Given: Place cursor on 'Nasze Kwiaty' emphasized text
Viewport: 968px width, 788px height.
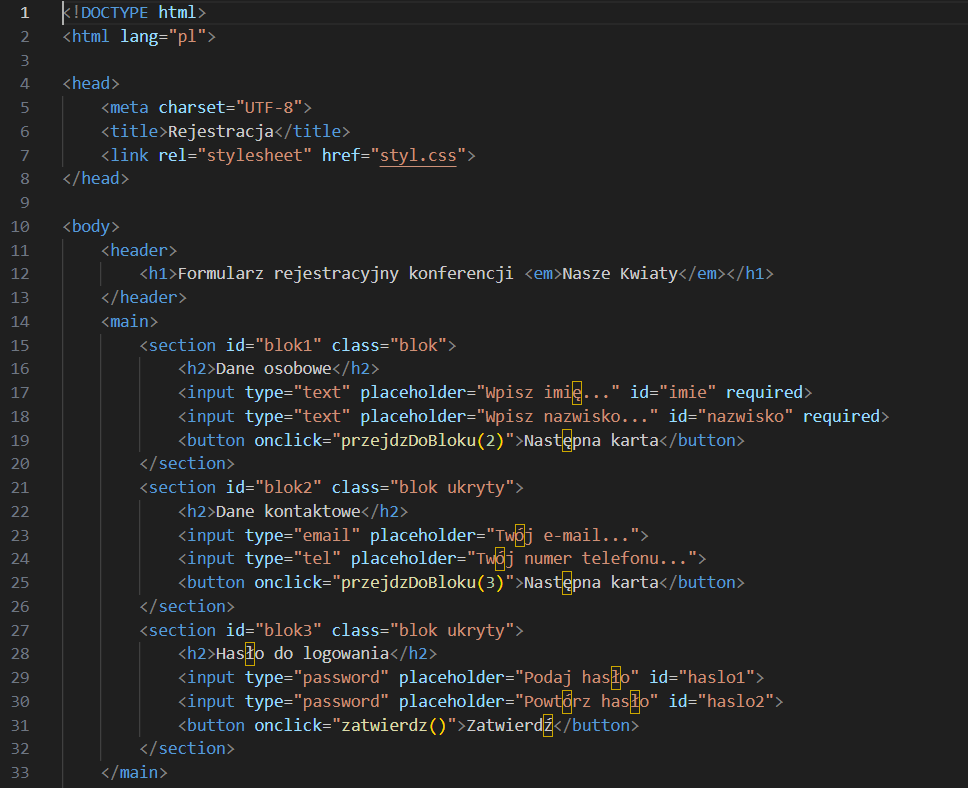Looking at the screenshot, I should point(620,274).
